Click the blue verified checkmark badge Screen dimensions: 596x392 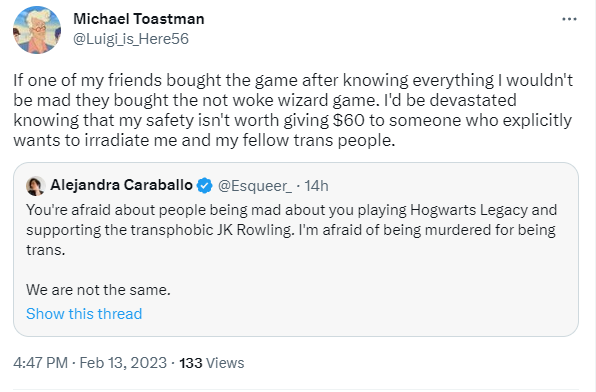pos(205,186)
